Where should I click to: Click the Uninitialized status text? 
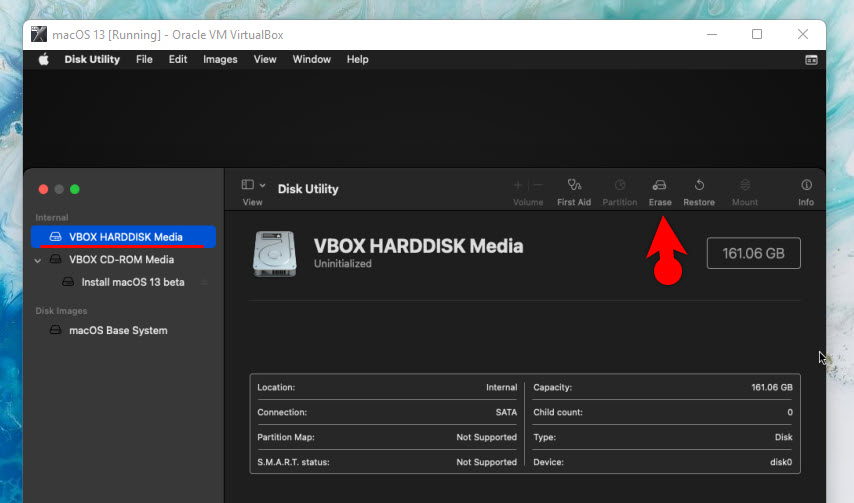(x=343, y=263)
